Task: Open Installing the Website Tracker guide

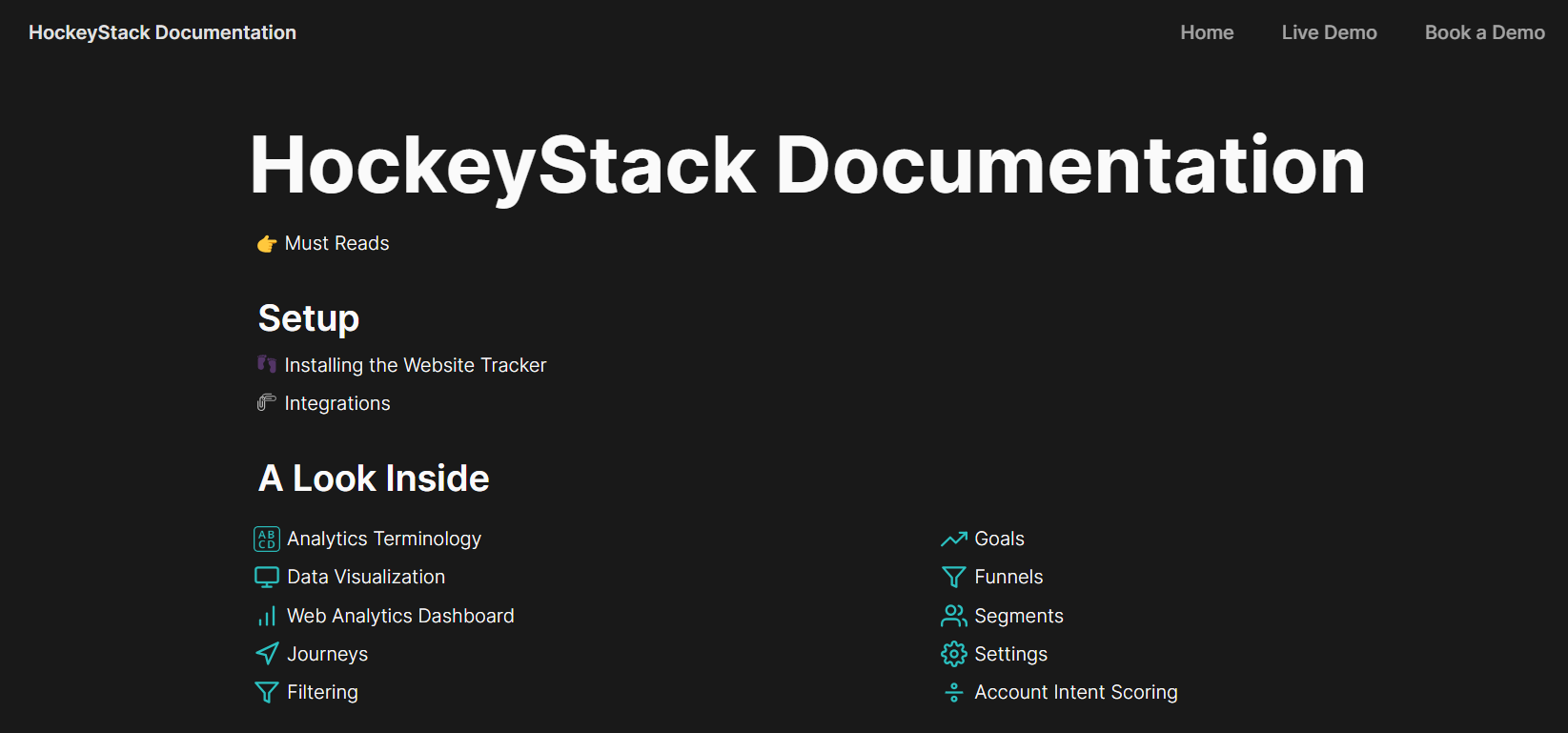Action: click(416, 365)
